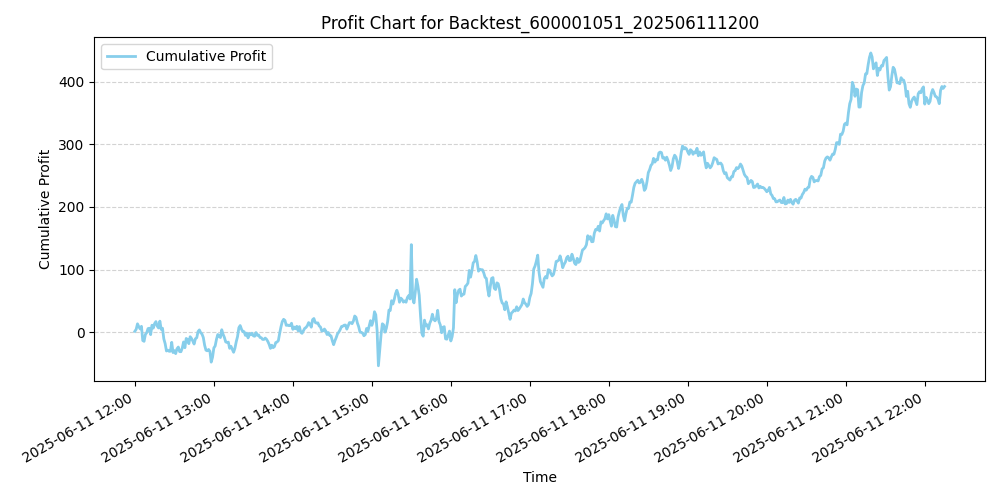The width and height of the screenshot is (1000, 500).
Task: Click the highest peak of the profit line
Action: click(x=870, y=54)
